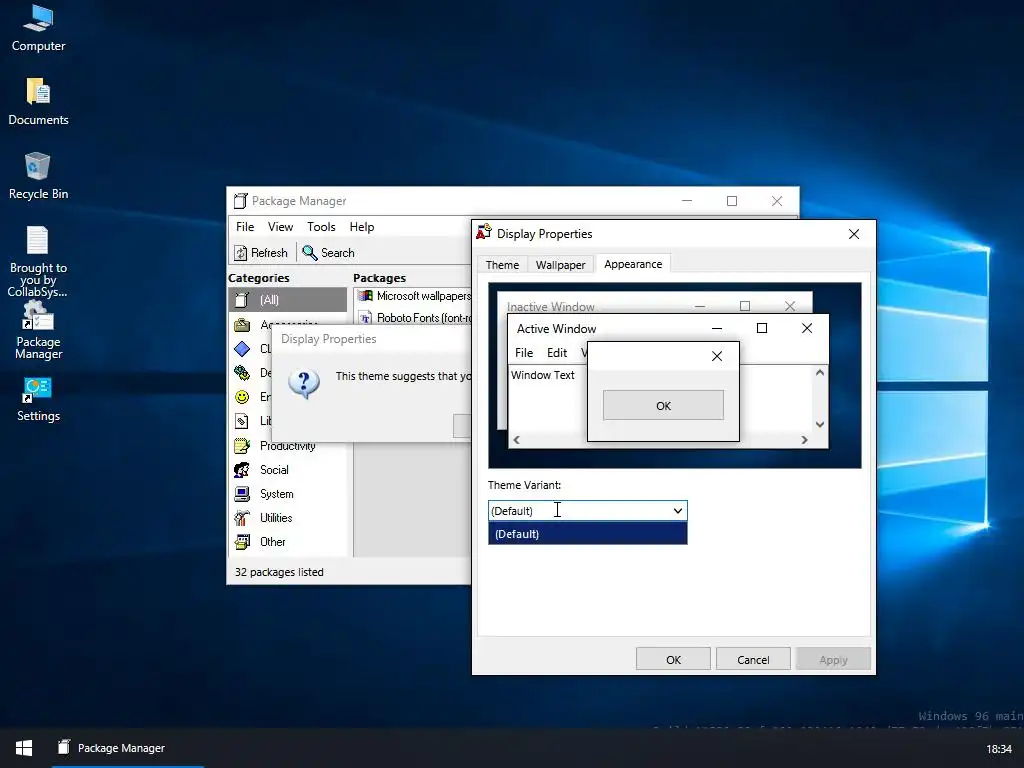1024x768 pixels.
Task: Click preview horizontal scrollbar left arrow
Action: tap(517, 440)
